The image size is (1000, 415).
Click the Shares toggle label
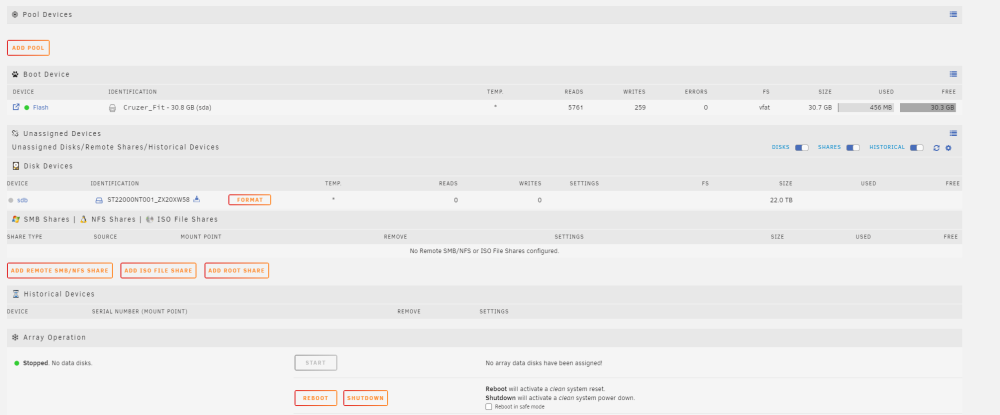click(x=829, y=147)
